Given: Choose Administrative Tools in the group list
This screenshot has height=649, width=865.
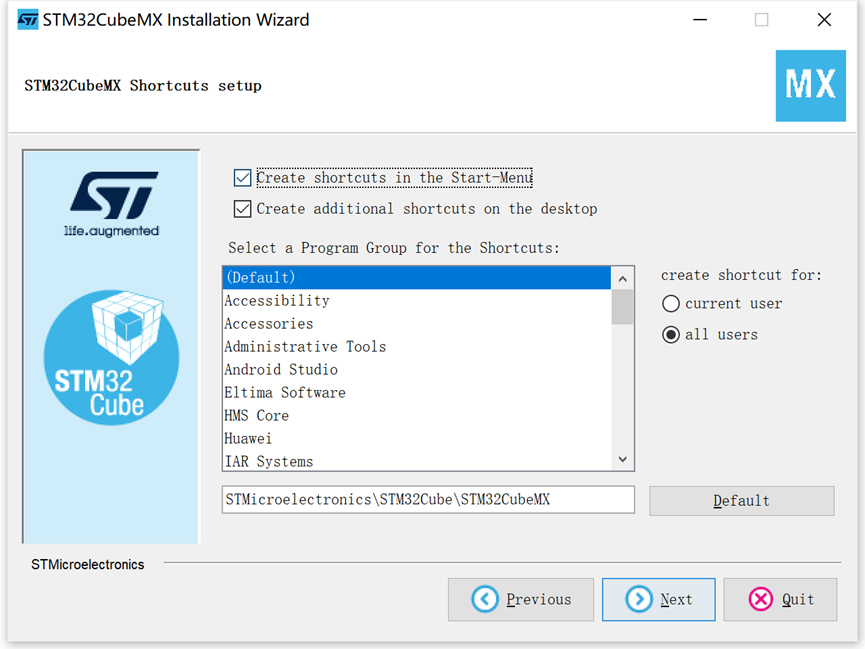Looking at the screenshot, I should 417,347.
